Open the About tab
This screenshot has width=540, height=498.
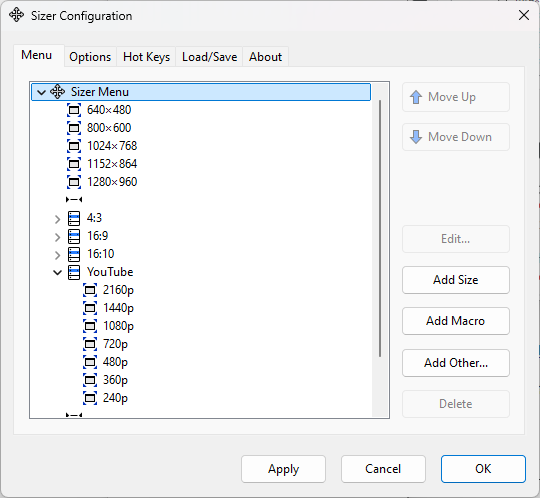point(265,56)
